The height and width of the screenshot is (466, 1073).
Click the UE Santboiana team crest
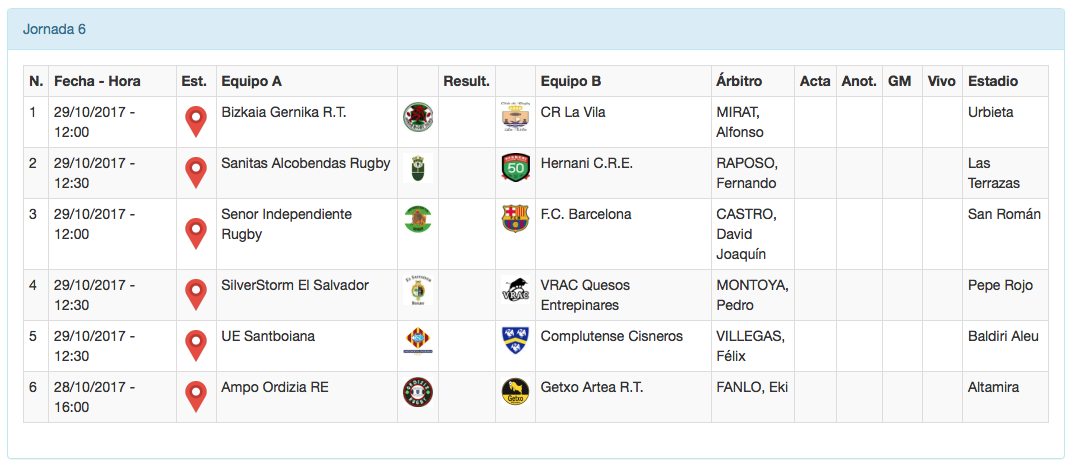point(417,341)
